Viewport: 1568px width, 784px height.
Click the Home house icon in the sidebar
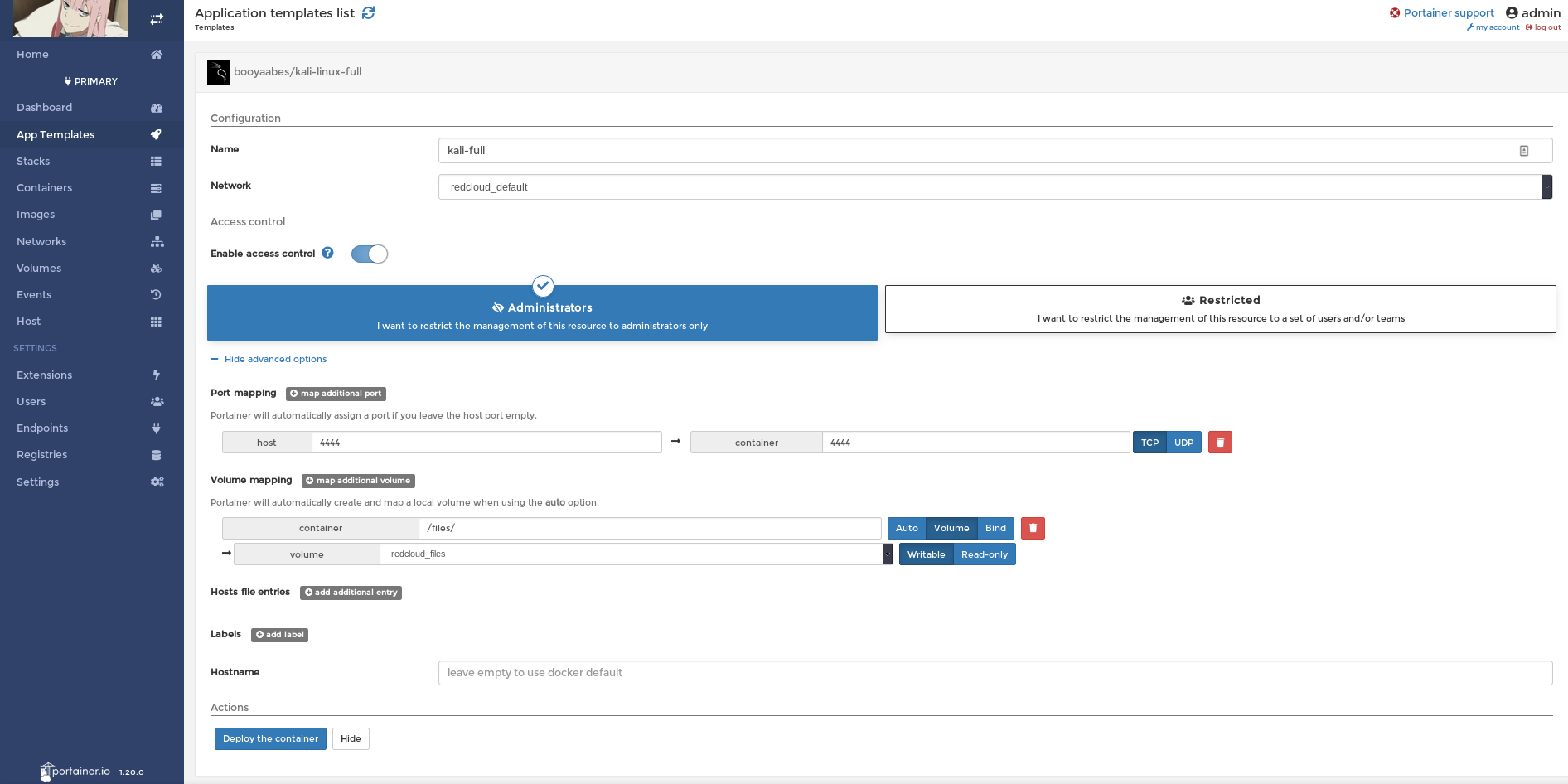[x=157, y=54]
